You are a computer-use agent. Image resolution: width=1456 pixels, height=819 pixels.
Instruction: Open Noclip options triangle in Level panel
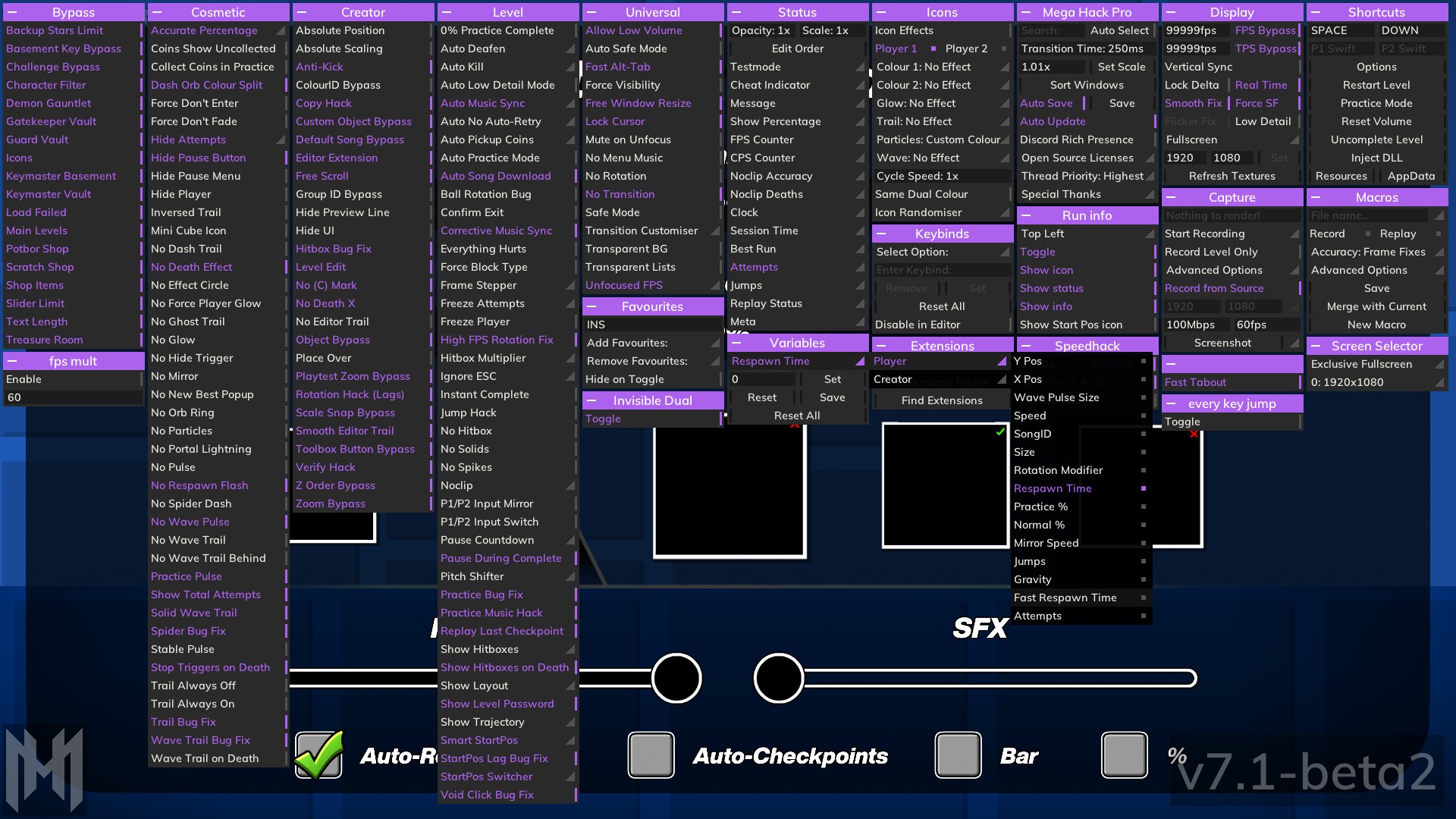click(570, 485)
